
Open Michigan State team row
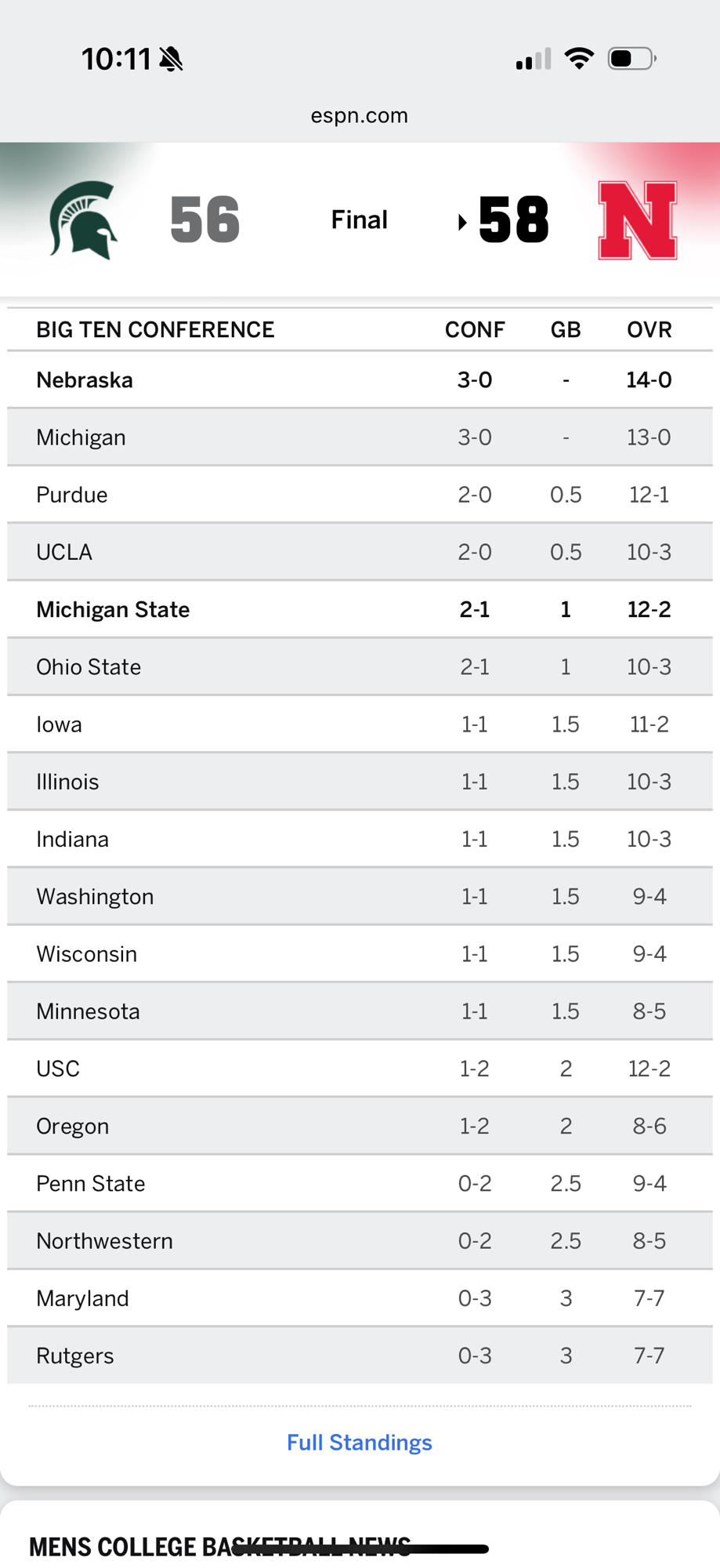coord(113,610)
